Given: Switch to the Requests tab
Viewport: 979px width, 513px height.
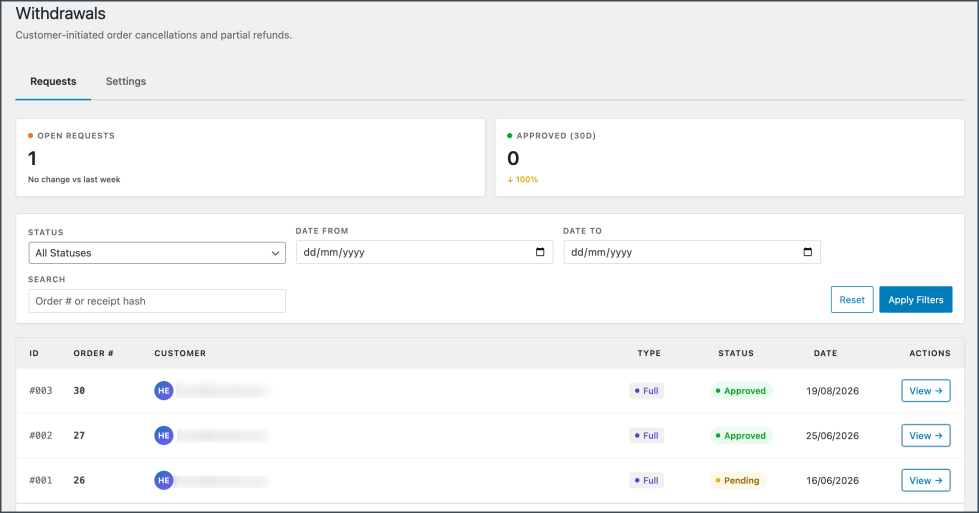Looking at the screenshot, I should [53, 81].
